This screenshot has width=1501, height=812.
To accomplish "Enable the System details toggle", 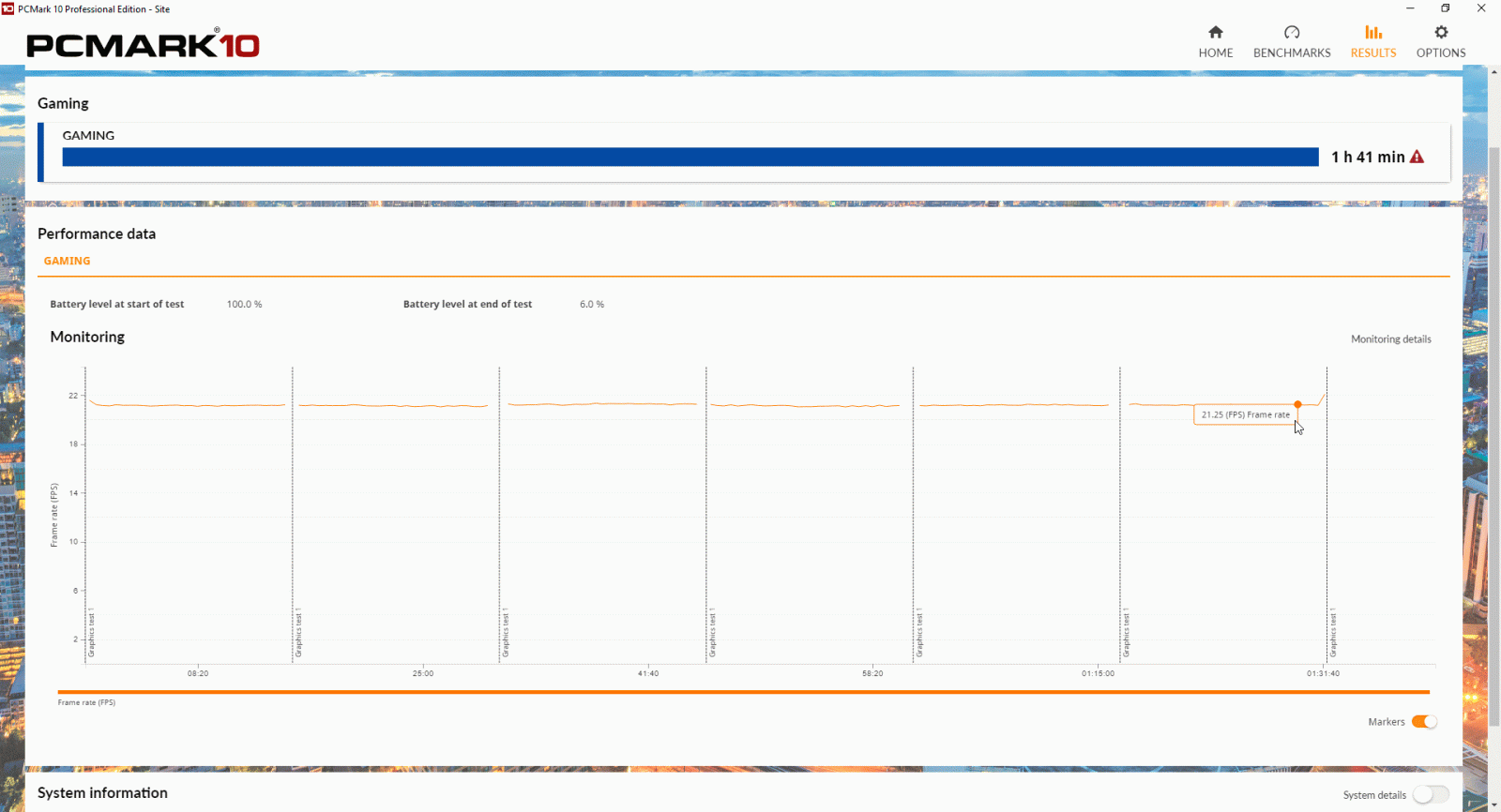I will (x=1431, y=795).
